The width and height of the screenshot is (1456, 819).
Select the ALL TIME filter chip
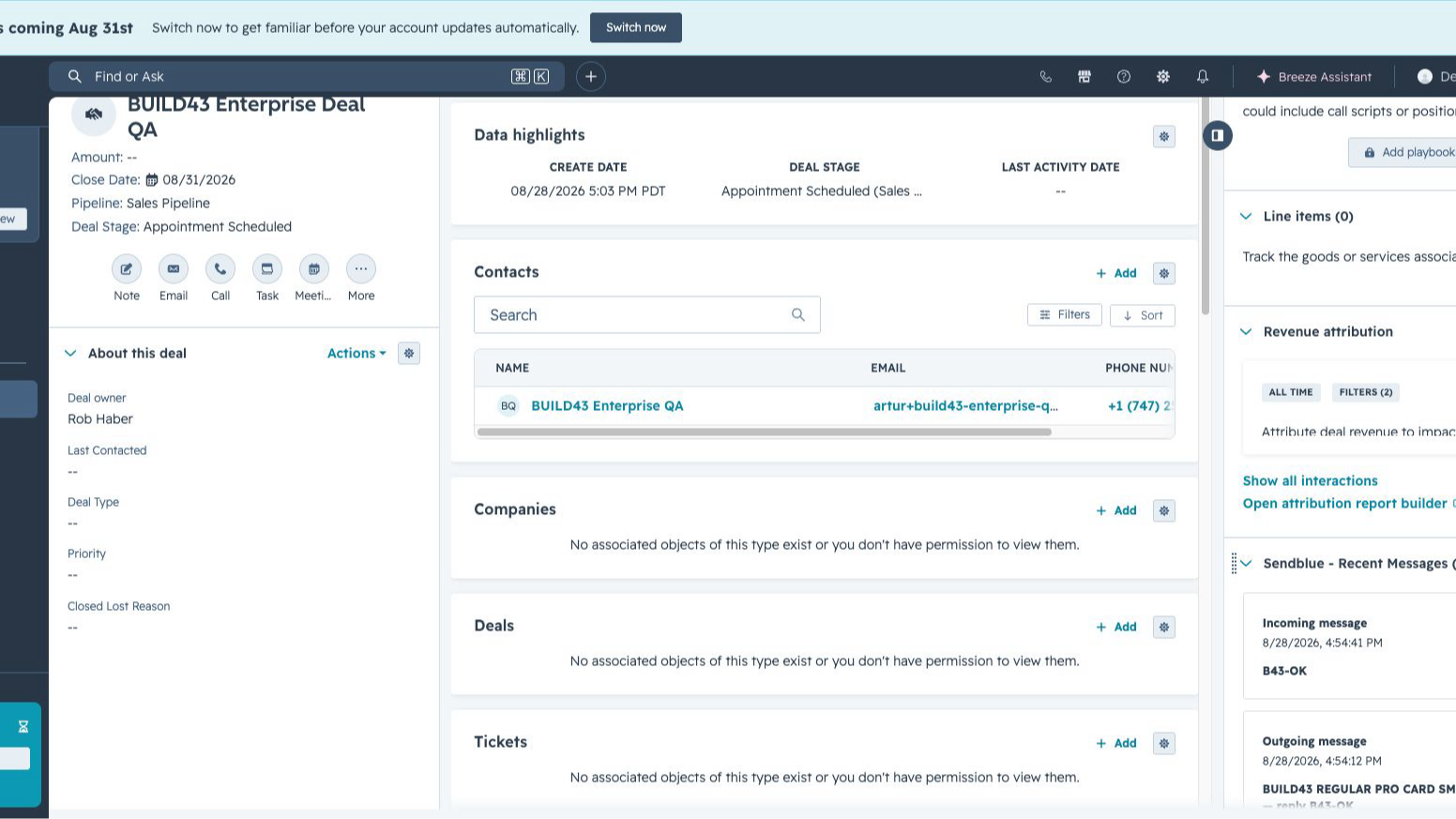tap(1291, 393)
